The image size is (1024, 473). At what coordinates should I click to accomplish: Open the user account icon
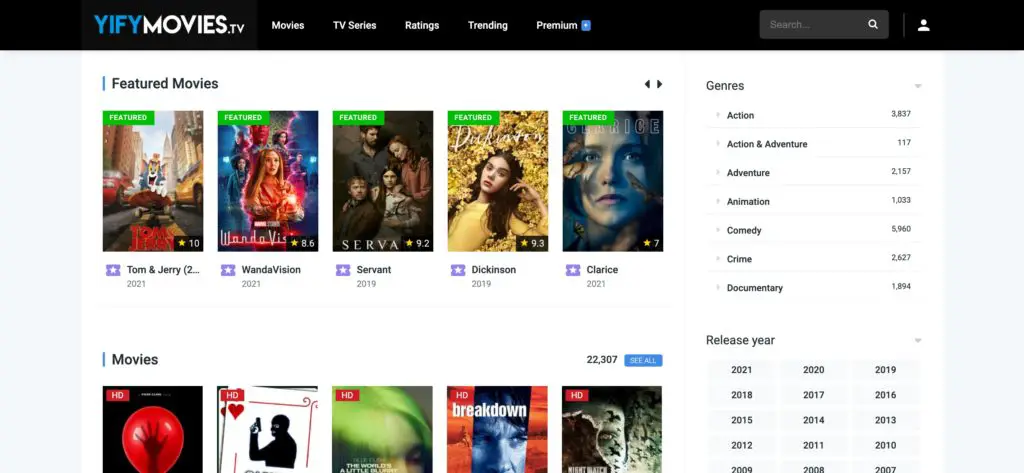click(x=923, y=25)
